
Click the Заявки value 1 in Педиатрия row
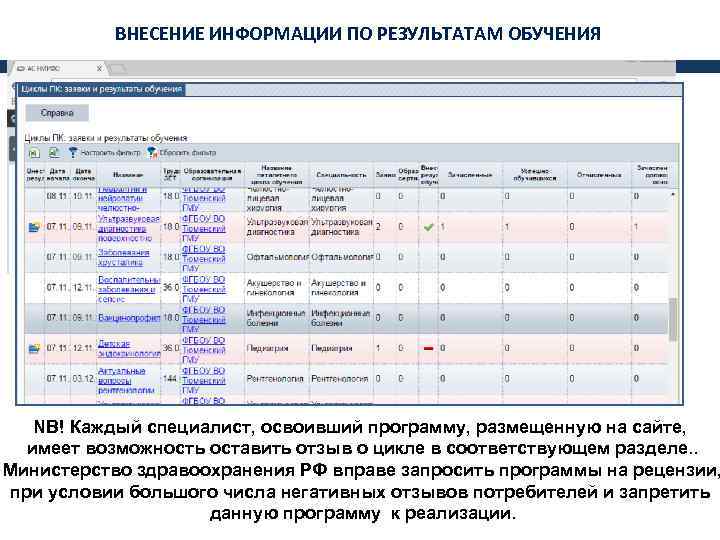(x=378, y=349)
